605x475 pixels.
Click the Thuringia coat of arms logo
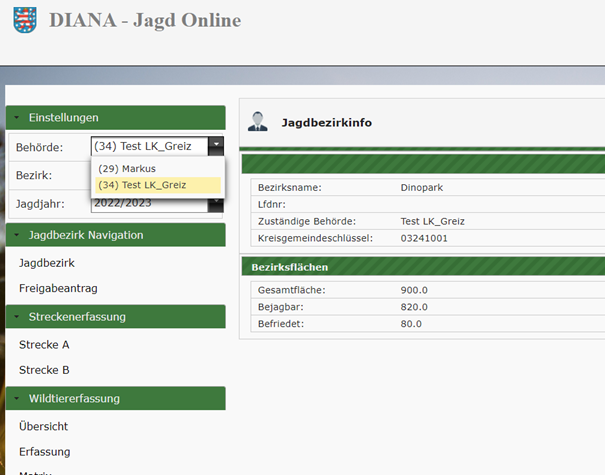click(x=24, y=21)
